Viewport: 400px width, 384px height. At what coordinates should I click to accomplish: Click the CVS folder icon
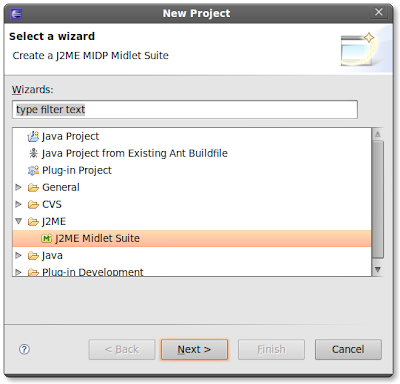click(x=33, y=205)
